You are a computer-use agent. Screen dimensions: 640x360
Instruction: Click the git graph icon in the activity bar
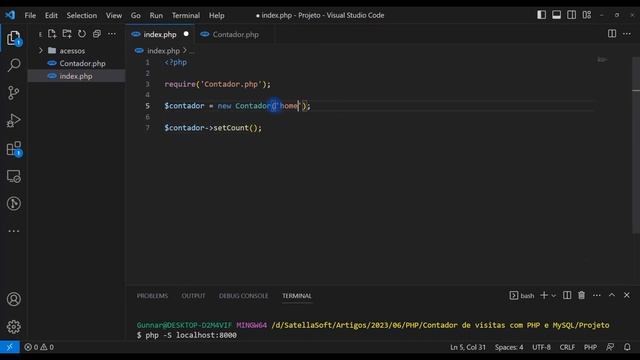[x=13, y=204]
